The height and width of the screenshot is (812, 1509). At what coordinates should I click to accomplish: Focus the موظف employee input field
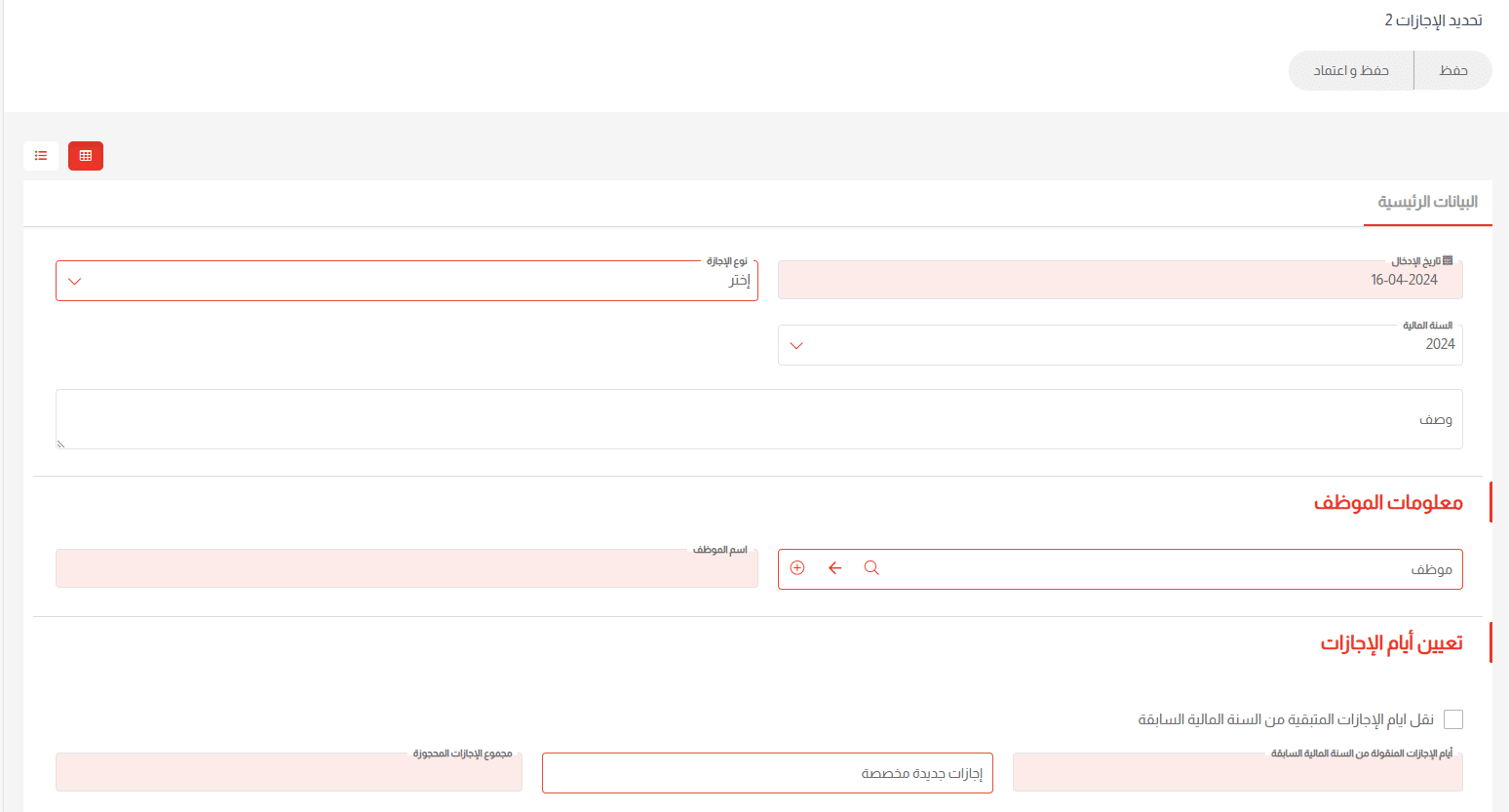tap(1170, 569)
